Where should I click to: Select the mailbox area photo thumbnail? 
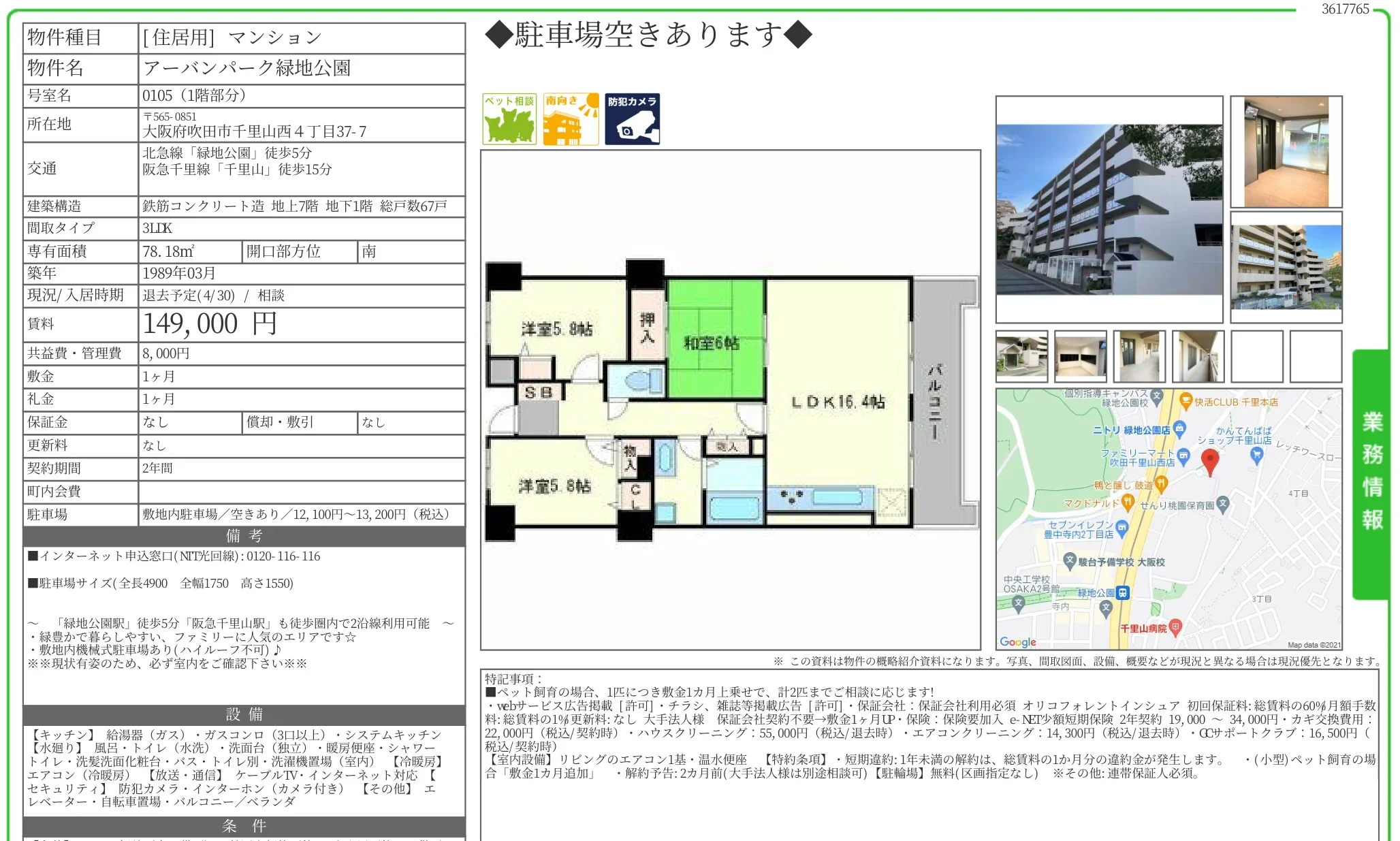click(1079, 356)
